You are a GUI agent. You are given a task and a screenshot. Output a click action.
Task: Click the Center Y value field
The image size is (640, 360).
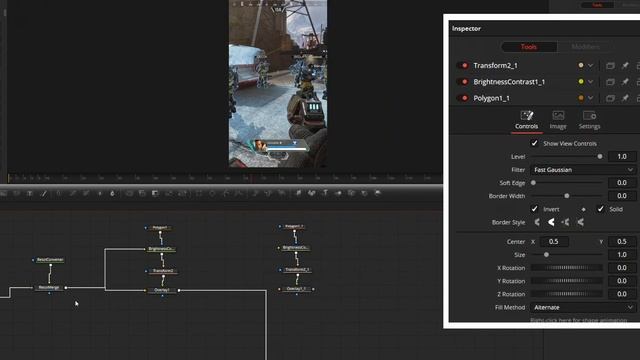click(622, 242)
